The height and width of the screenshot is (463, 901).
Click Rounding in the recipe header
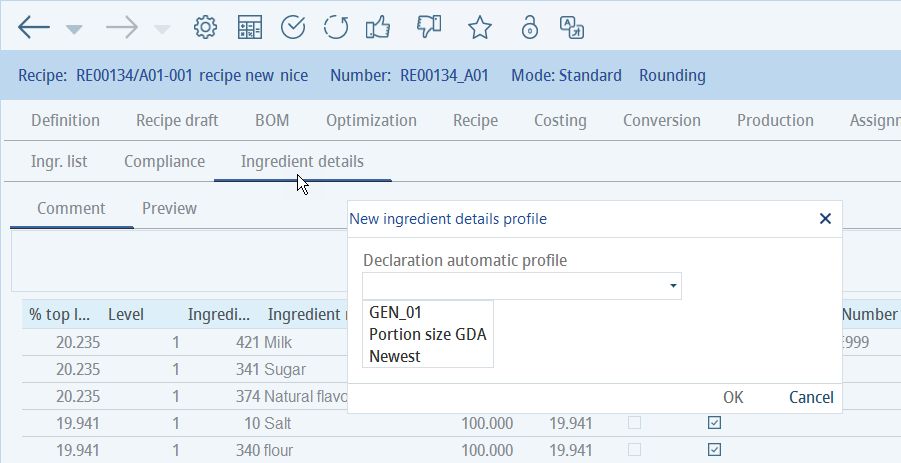(x=672, y=75)
